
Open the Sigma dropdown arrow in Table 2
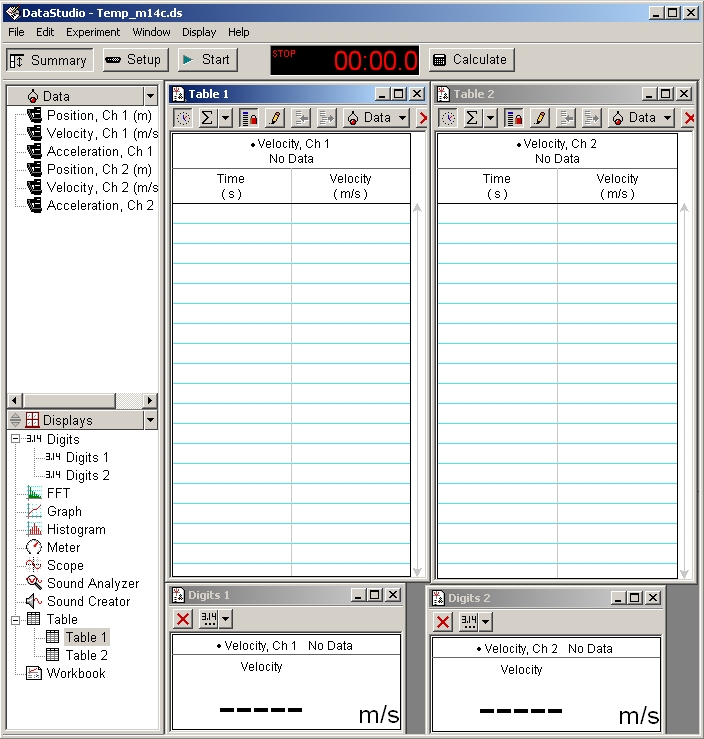[491, 118]
